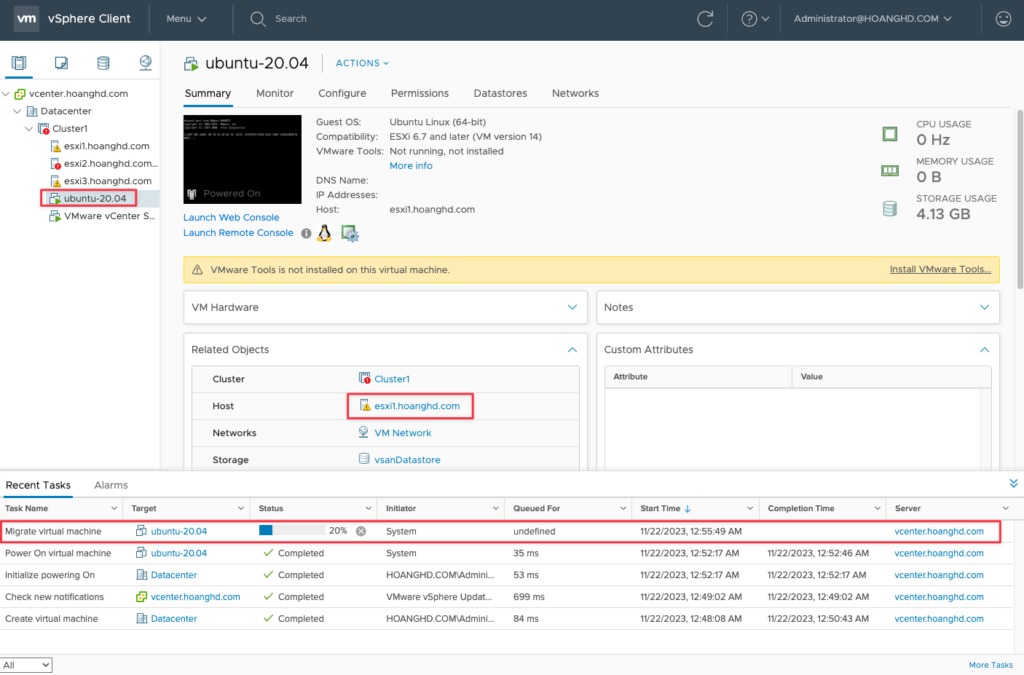
Task: Expand the VM Hardware panel
Action: click(572, 307)
